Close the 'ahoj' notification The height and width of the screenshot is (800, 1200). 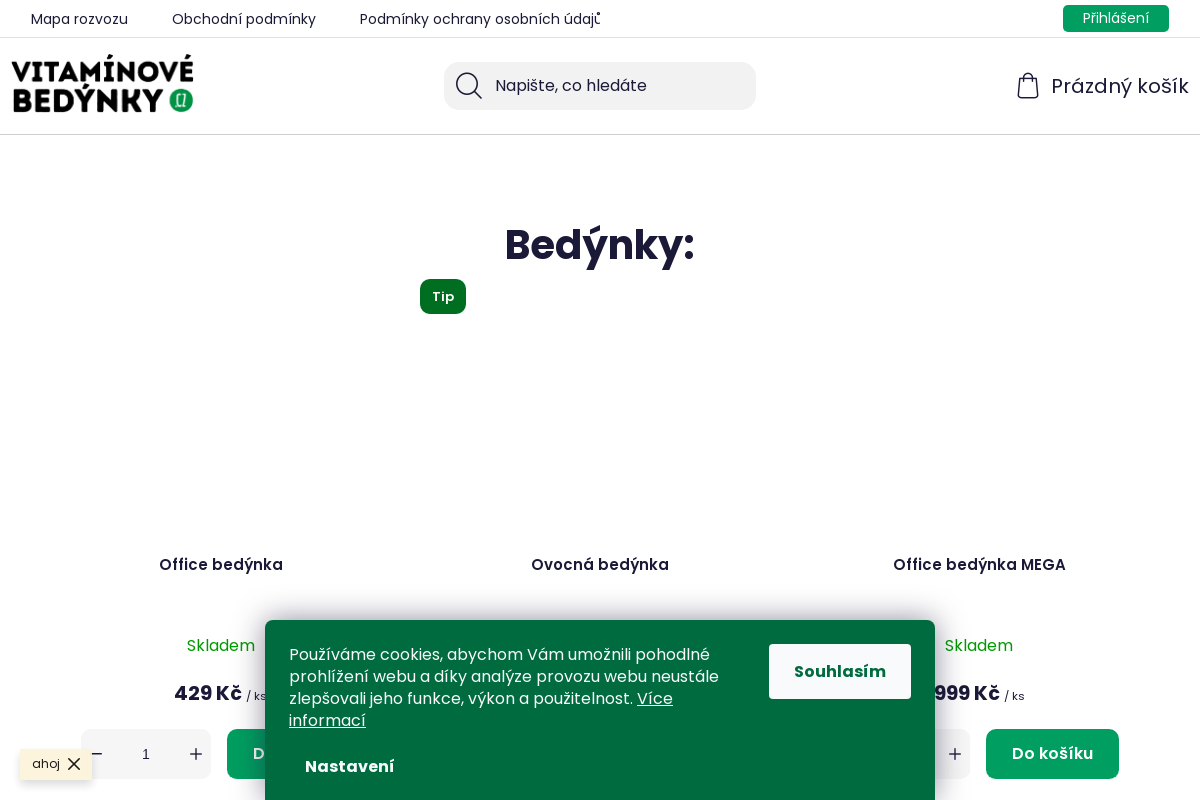[x=74, y=764]
